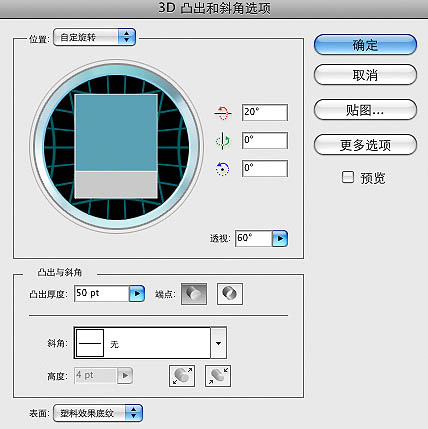Viewport: 428px width, 429px height.
Task: Open the 贴图 map art button
Action: 365,109
